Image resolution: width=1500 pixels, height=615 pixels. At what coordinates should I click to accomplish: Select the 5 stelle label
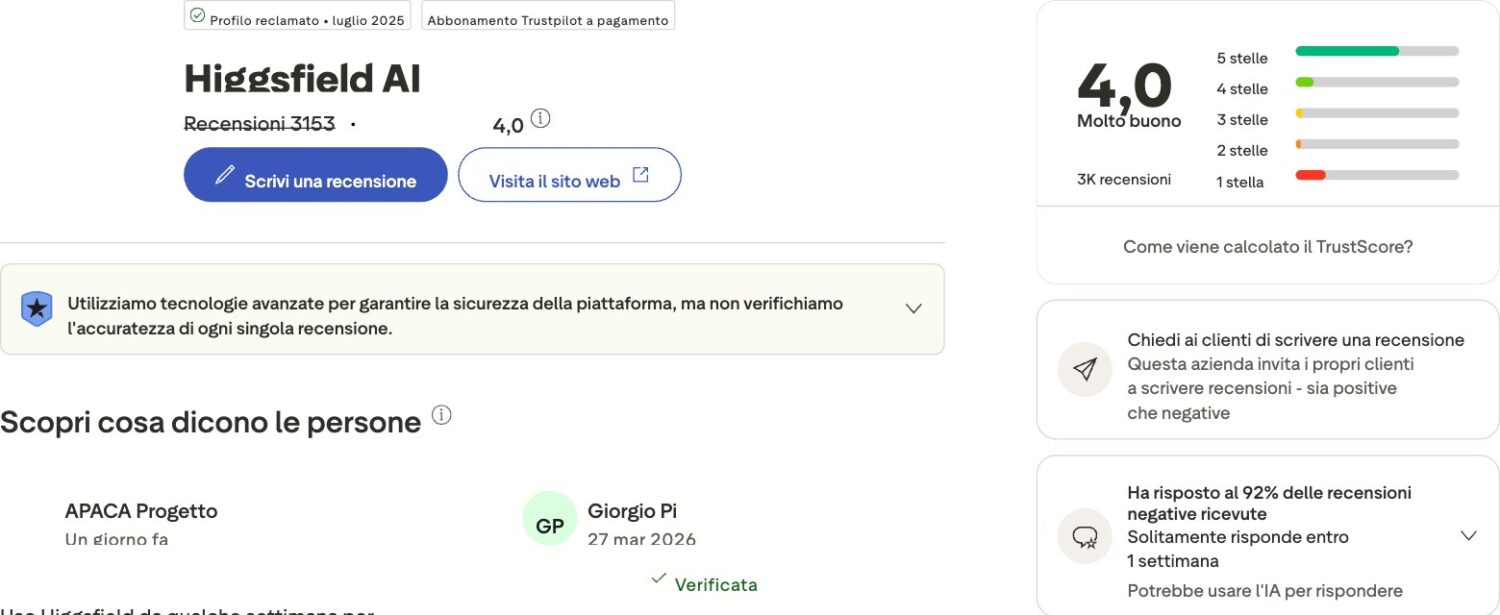(x=1242, y=58)
